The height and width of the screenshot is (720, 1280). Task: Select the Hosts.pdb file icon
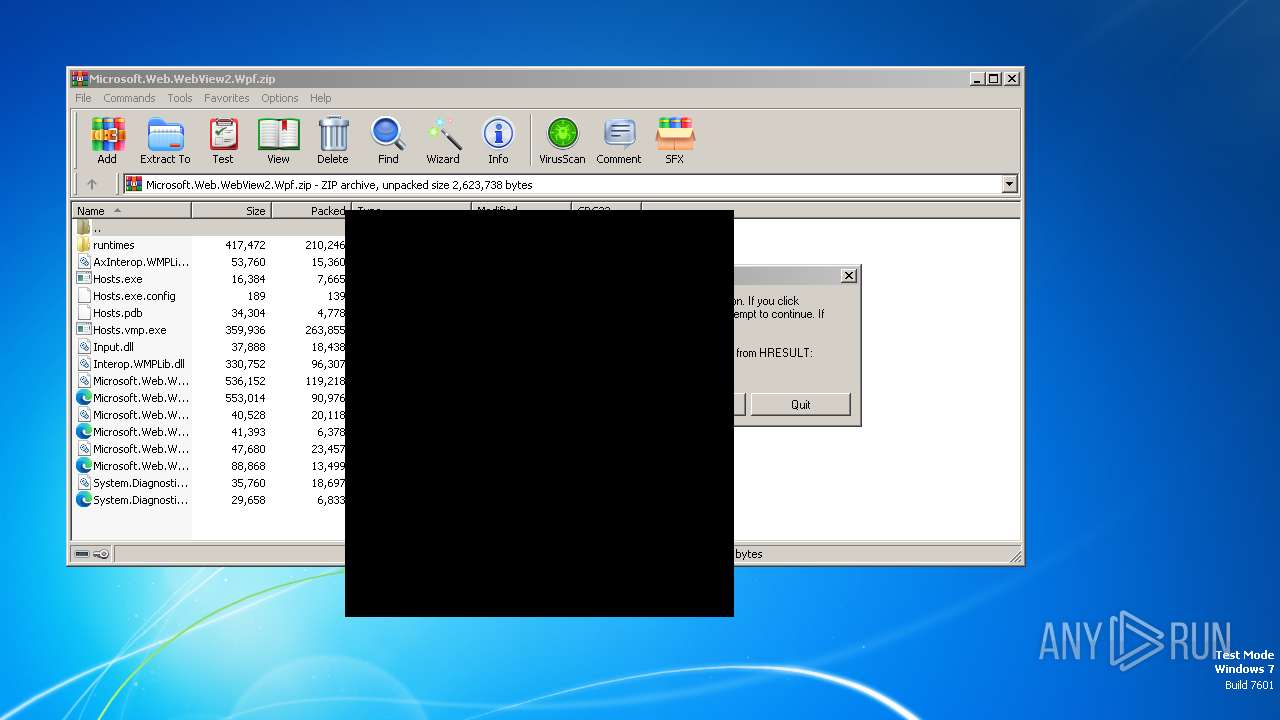(x=84, y=313)
